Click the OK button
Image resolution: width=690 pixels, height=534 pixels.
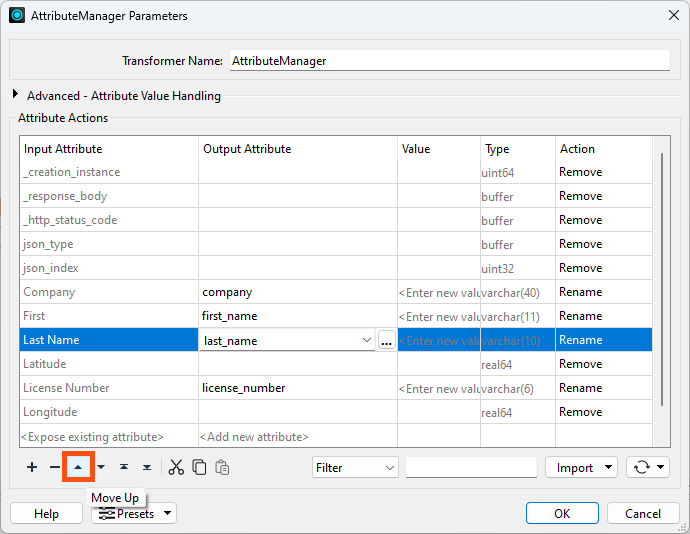562,513
